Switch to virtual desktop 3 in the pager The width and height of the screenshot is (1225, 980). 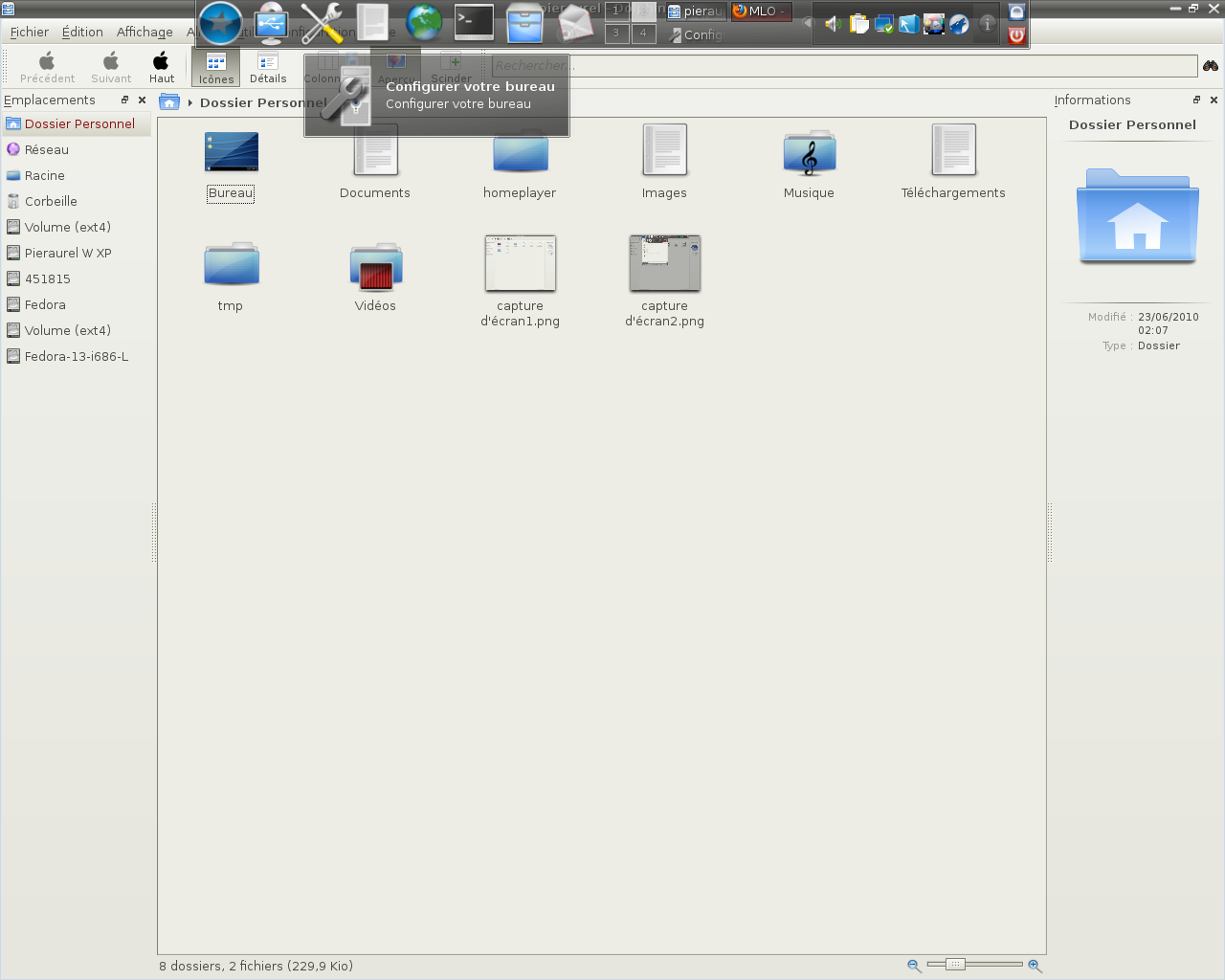616,33
